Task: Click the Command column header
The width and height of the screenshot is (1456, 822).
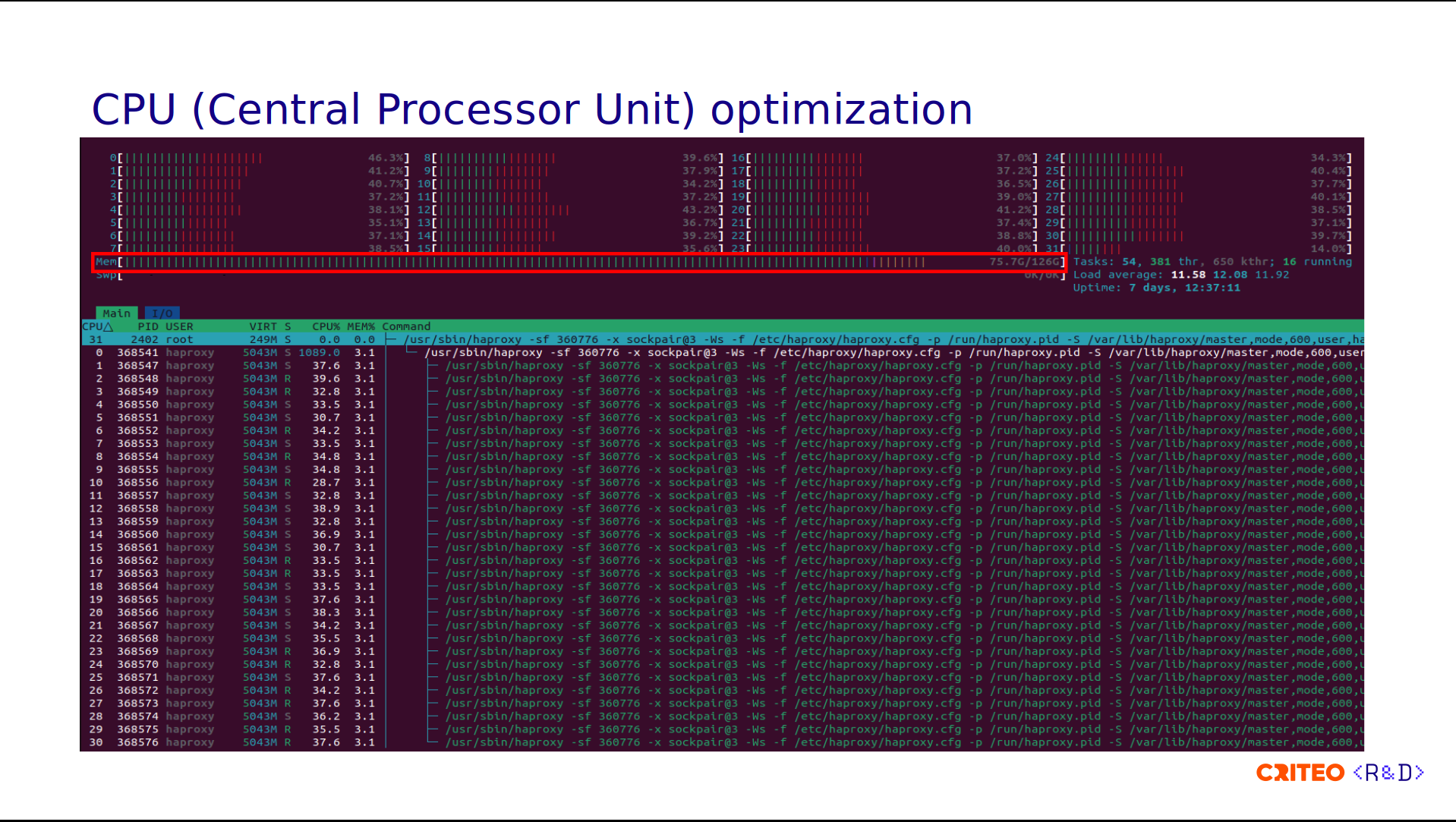Action: (x=406, y=326)
